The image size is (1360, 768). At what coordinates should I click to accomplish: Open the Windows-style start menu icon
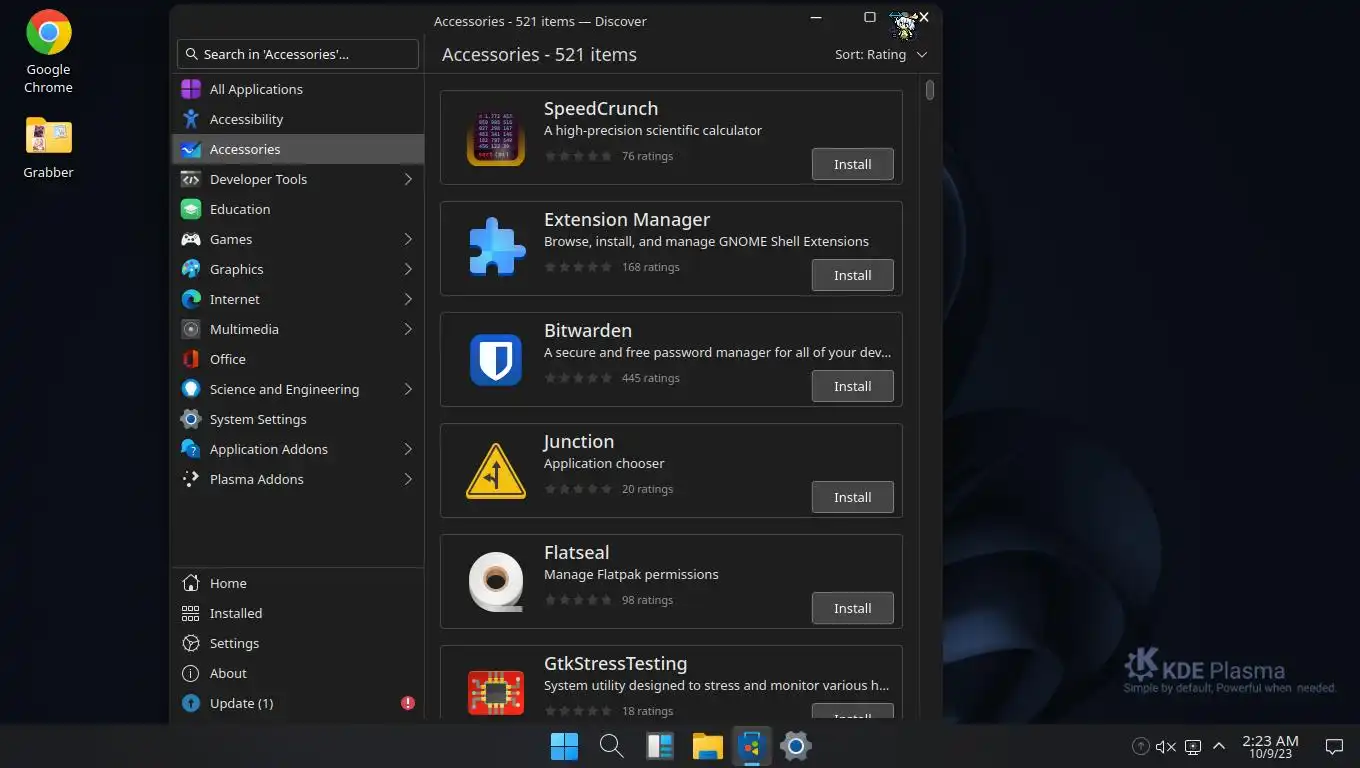point(564,746)
